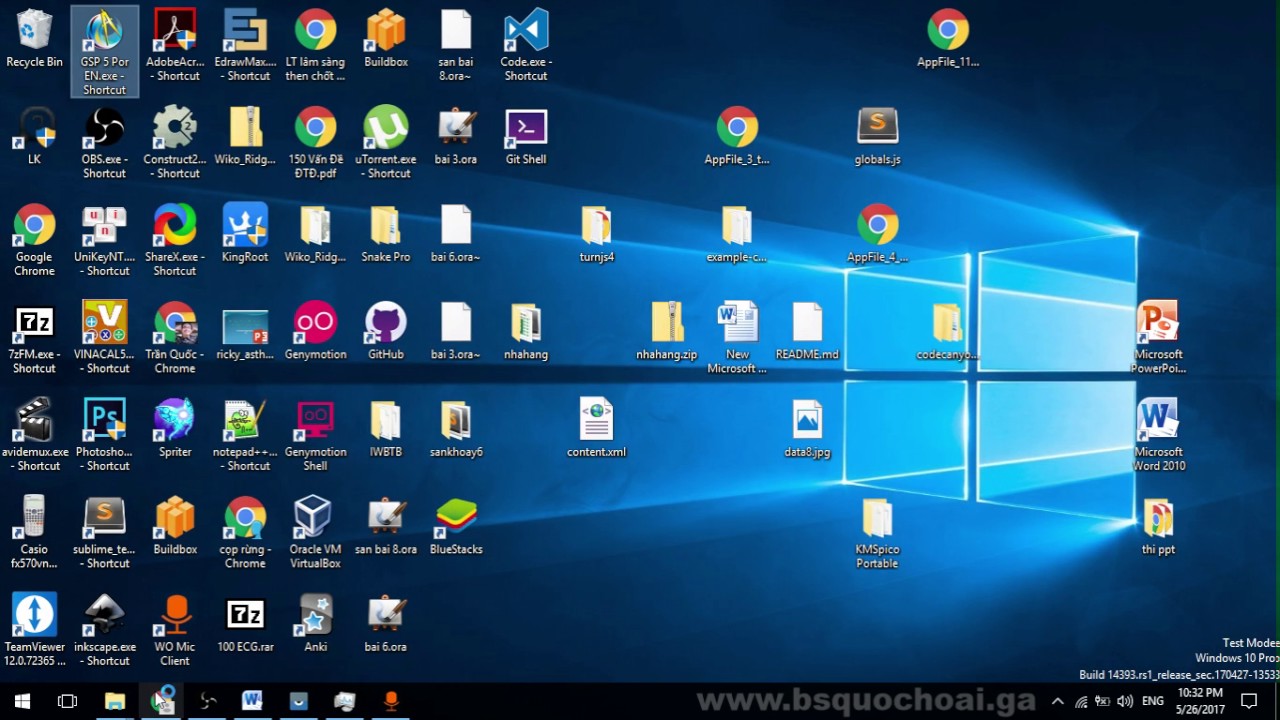Select the Oracle VM VirtualBox icon
The width and height of the screenshot is (1280, 720).
pos(316,532)
